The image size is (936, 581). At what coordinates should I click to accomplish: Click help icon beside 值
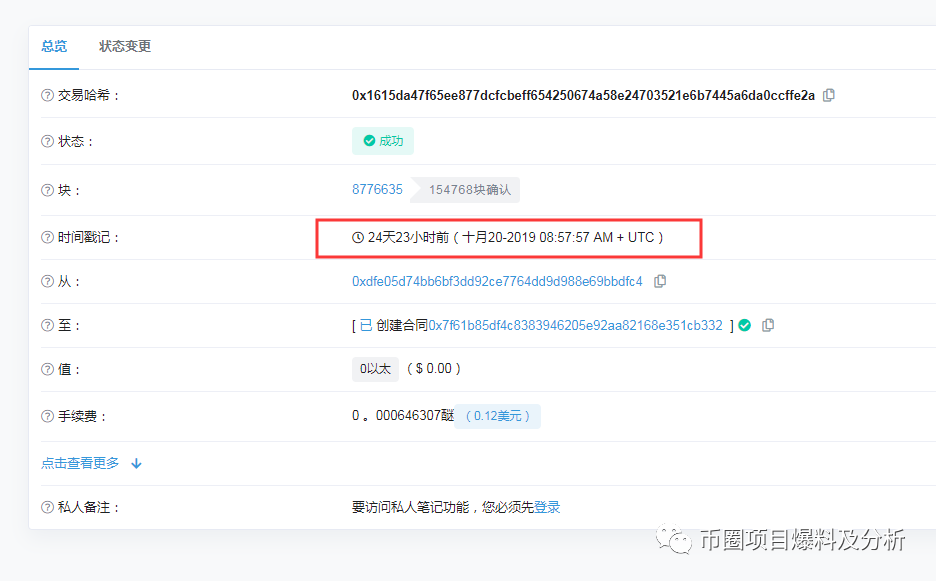click(47, 370)
